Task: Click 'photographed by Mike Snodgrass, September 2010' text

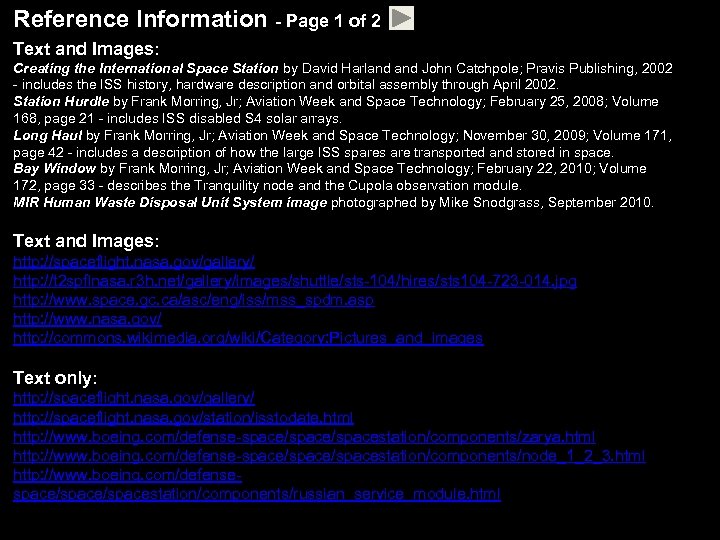Action: (492, 202)
